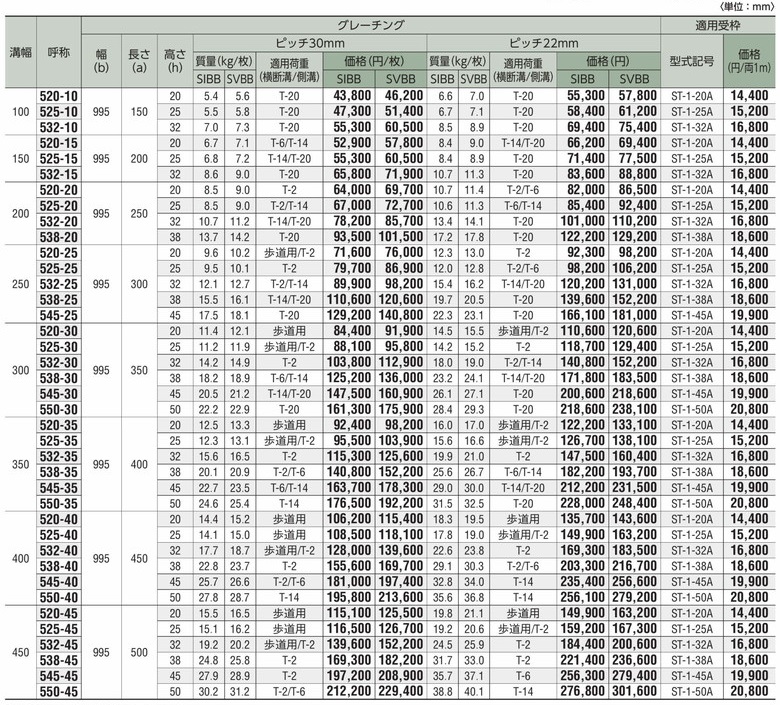Click frame price 18,600 in the 538-25 row
Image resolution: width=780 pixels, height=705 pixels.
coord(749,300)
